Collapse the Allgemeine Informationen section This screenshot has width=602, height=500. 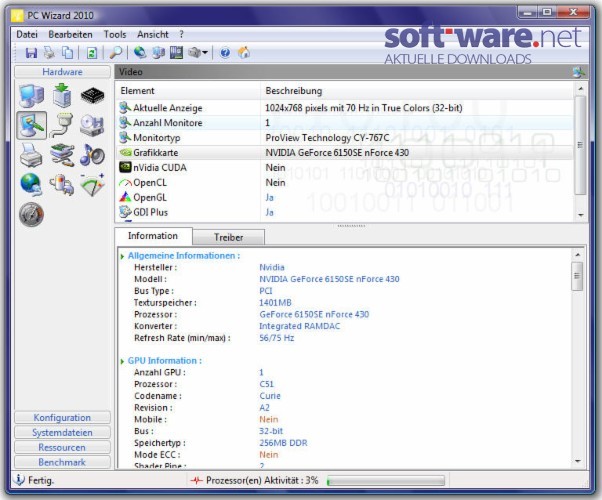click(x=122, y=256)
